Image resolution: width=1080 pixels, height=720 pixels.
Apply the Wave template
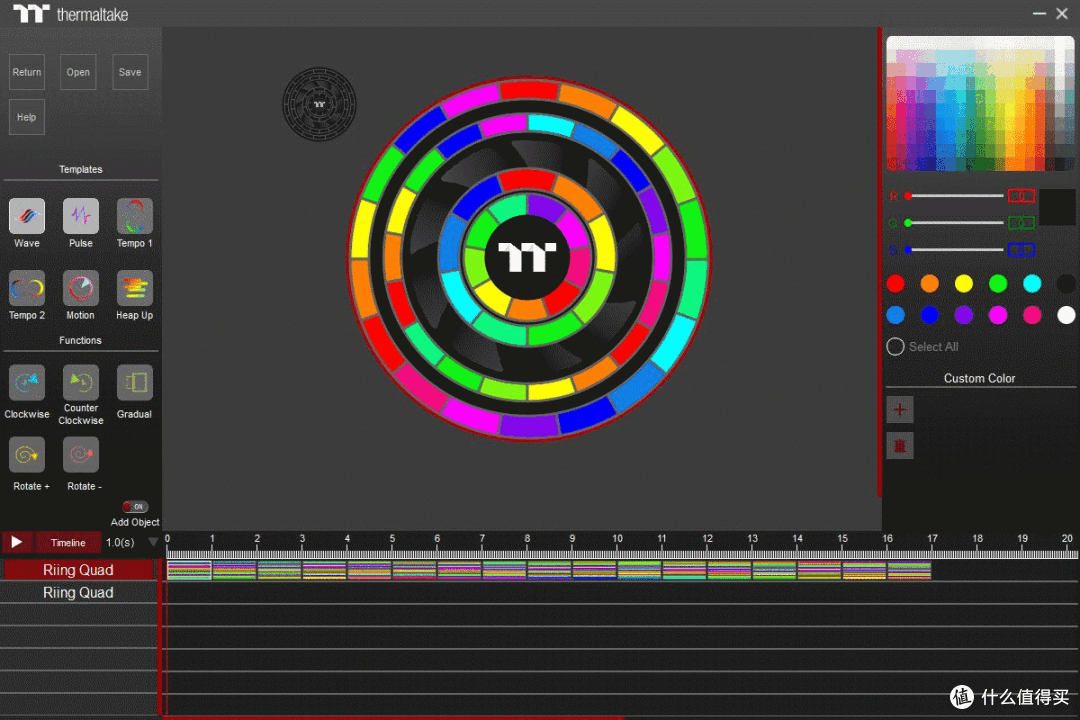point(27,216)
